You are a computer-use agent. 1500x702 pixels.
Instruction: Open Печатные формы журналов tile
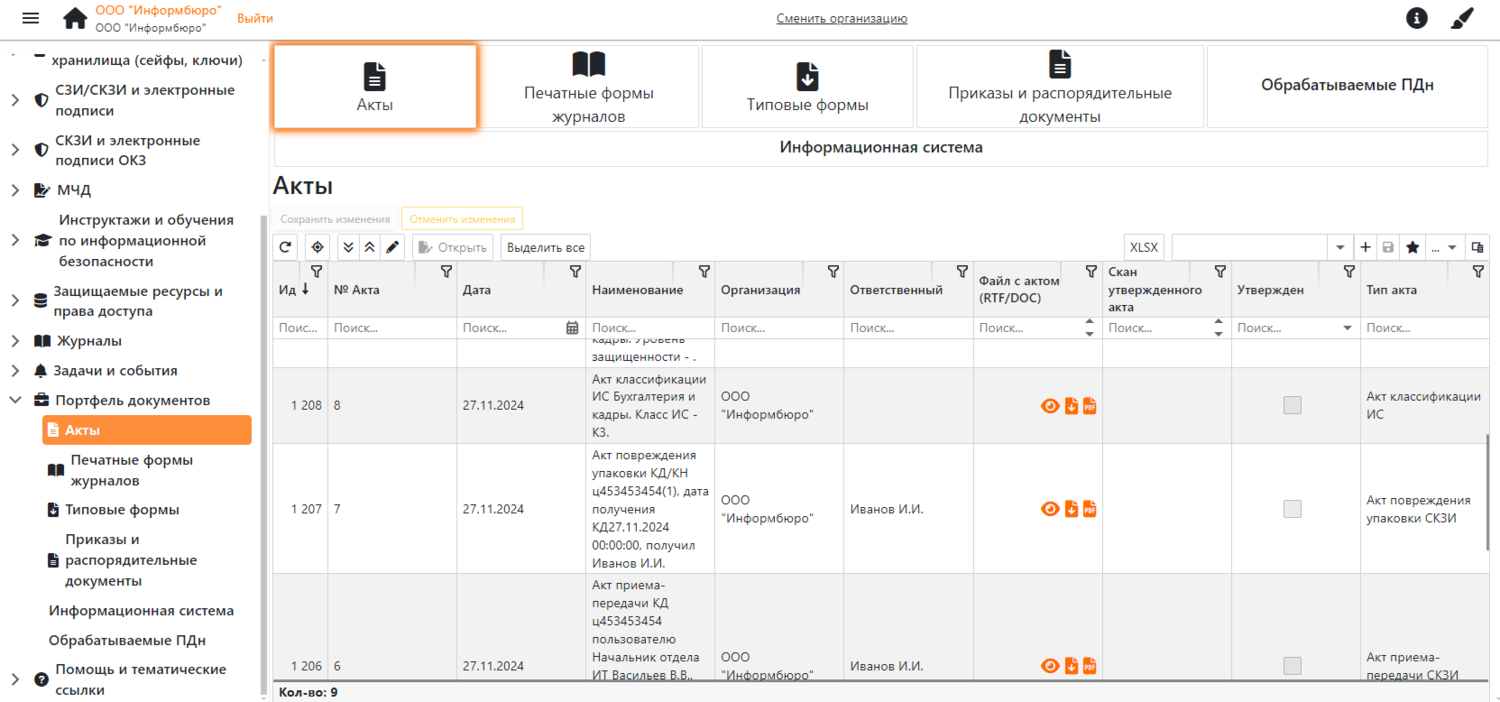589,86
